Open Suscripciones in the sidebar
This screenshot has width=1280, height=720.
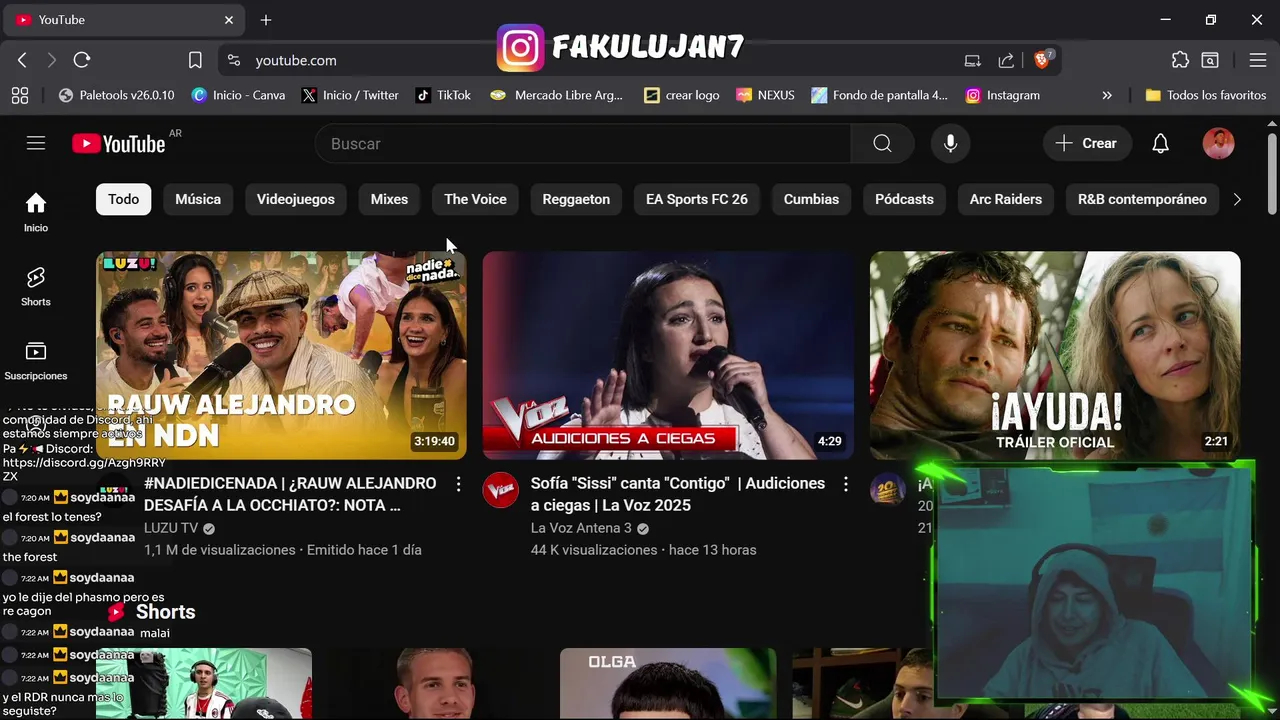(x=36, y=360)
